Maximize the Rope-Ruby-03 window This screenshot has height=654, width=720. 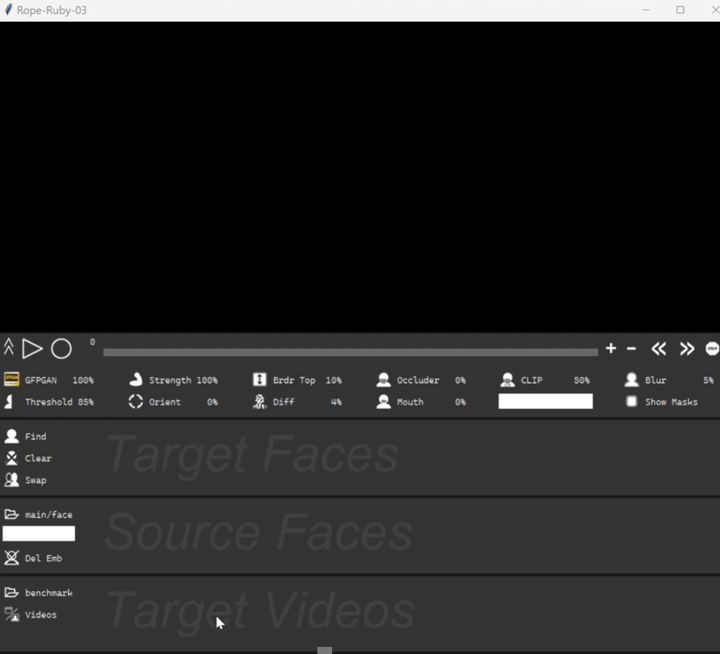tap(680, 10)
